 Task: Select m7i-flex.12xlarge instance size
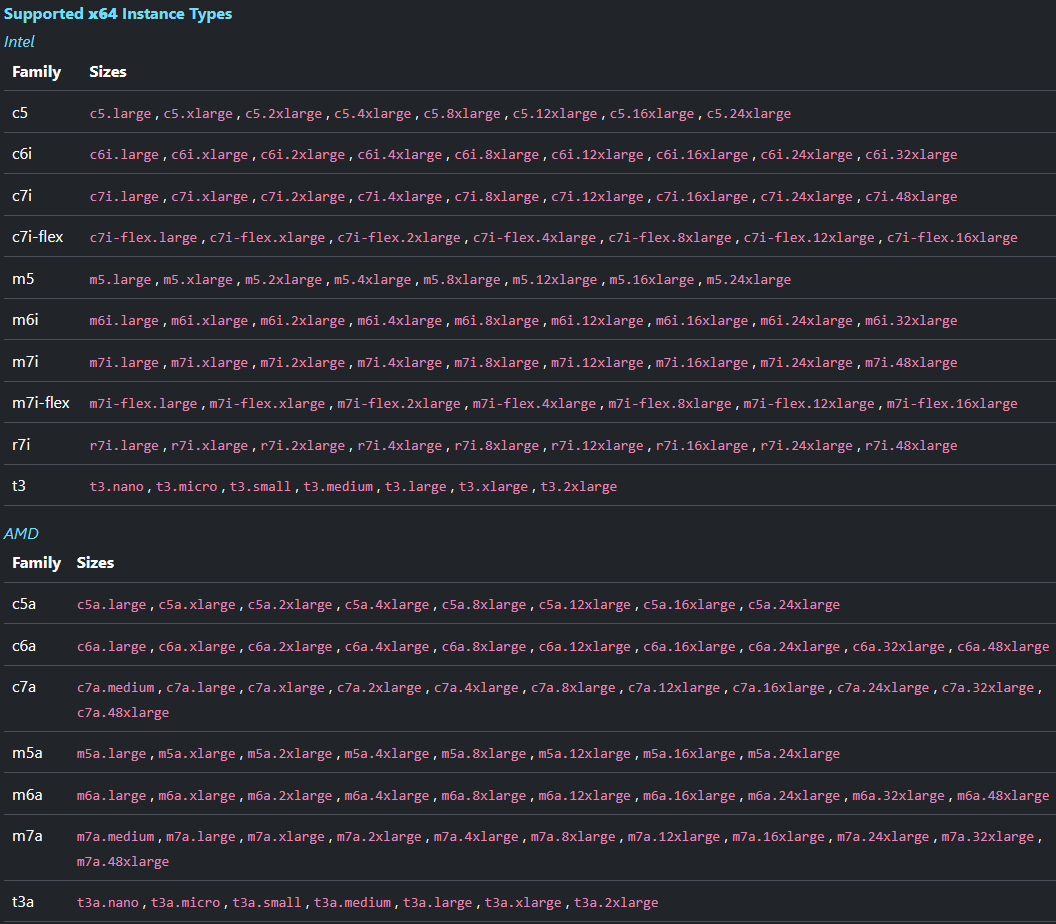coord(808,403)
